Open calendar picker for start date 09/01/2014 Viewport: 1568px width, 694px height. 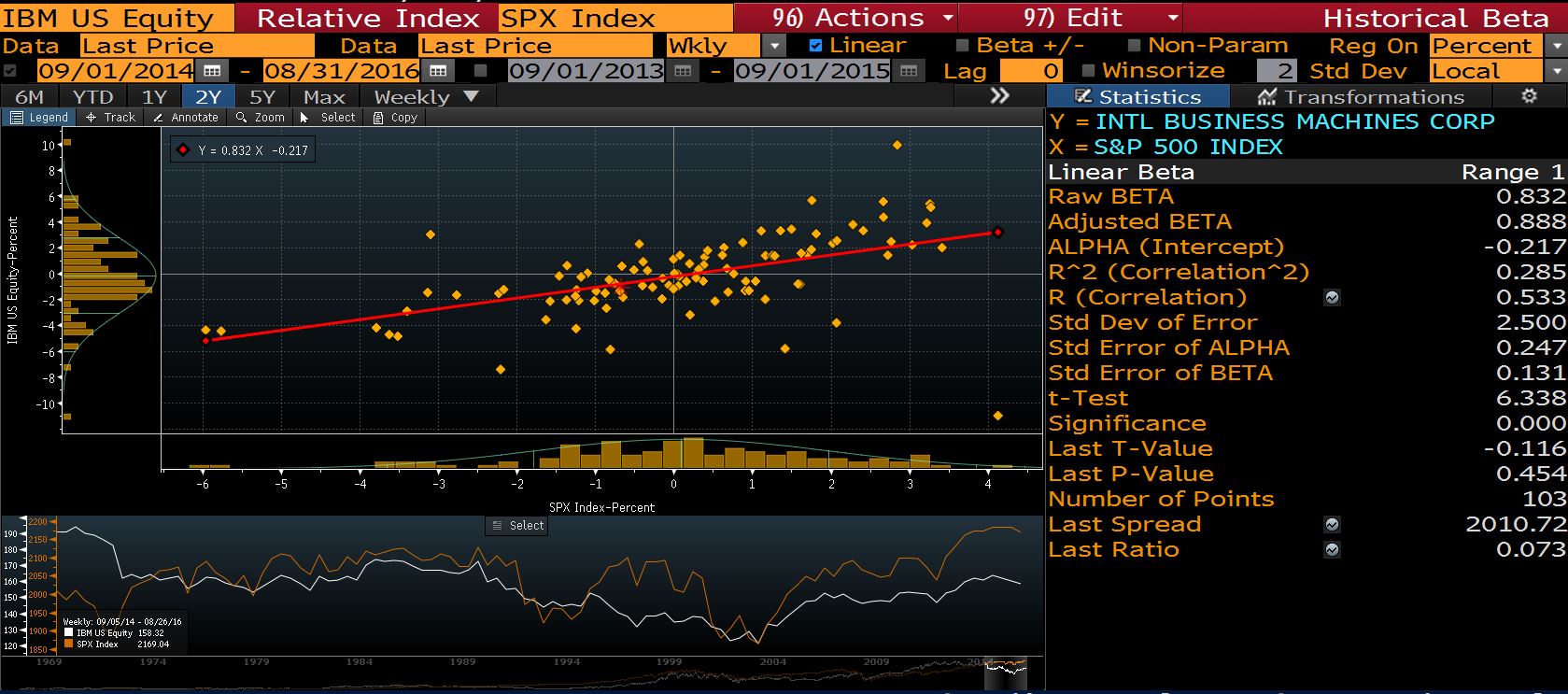(x=212, y=71)
